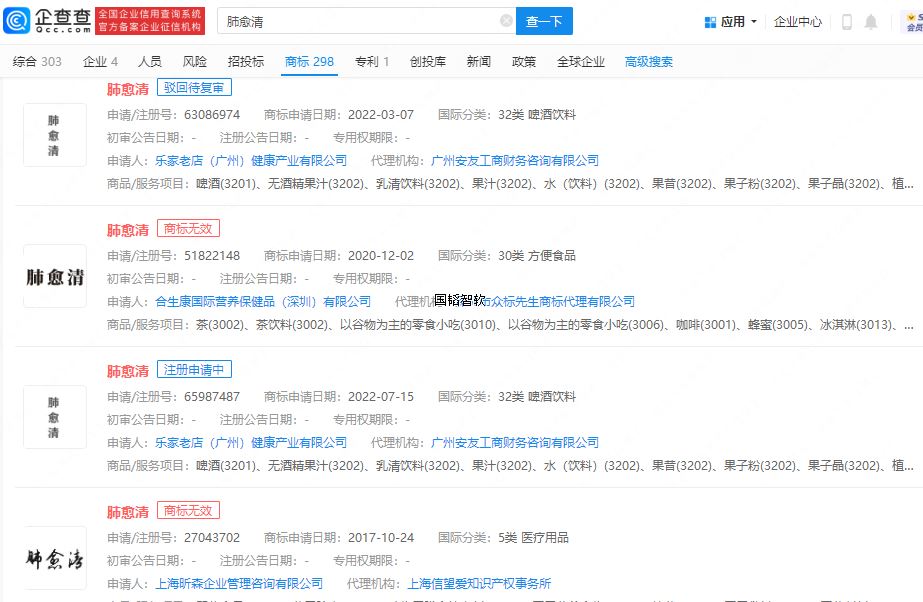Clear the search box with the X icon
Screen dimensions: 923x602
(x=506, y=21)
